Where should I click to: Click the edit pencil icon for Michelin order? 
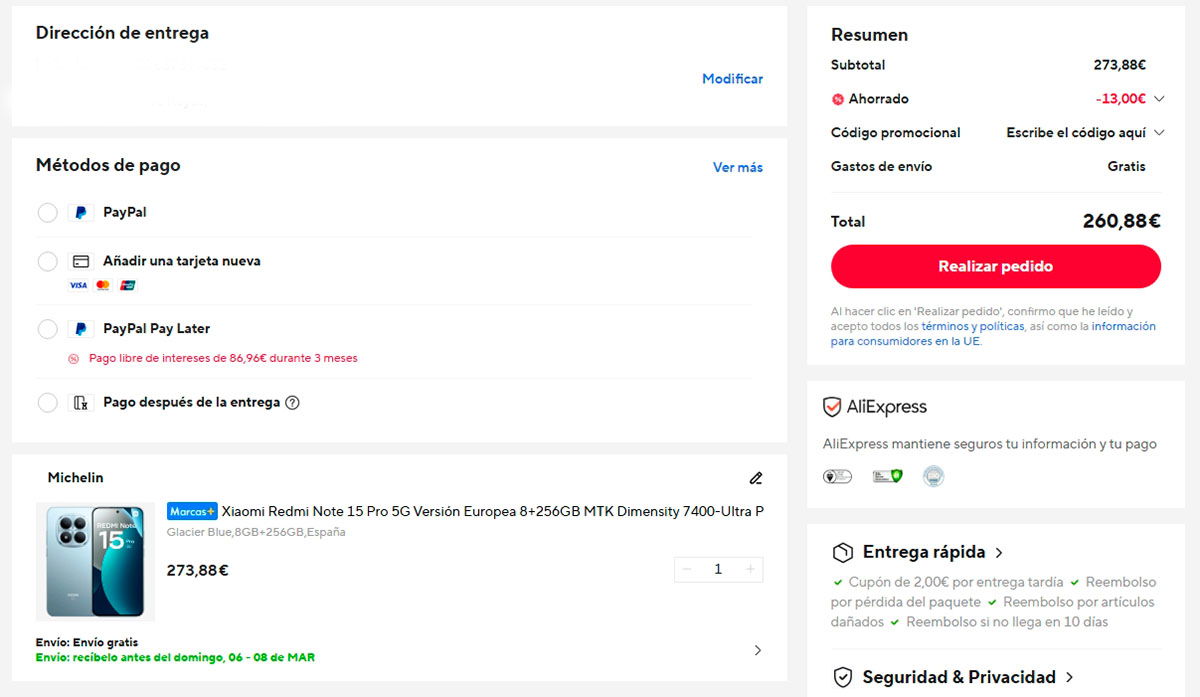756,478
